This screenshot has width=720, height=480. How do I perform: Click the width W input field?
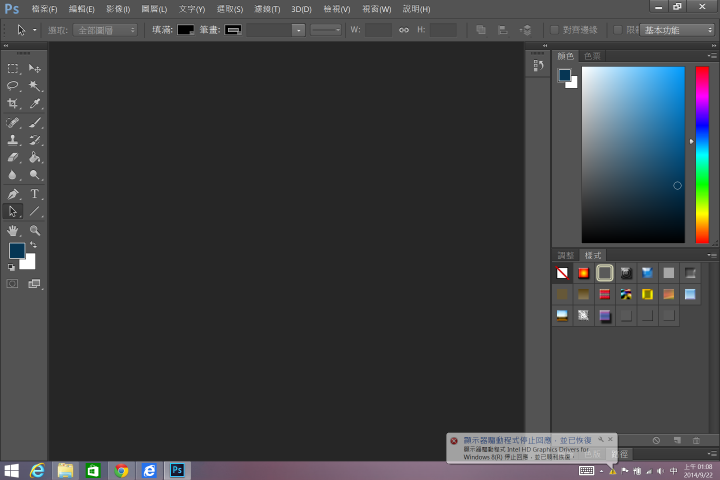tap(378, 30)
